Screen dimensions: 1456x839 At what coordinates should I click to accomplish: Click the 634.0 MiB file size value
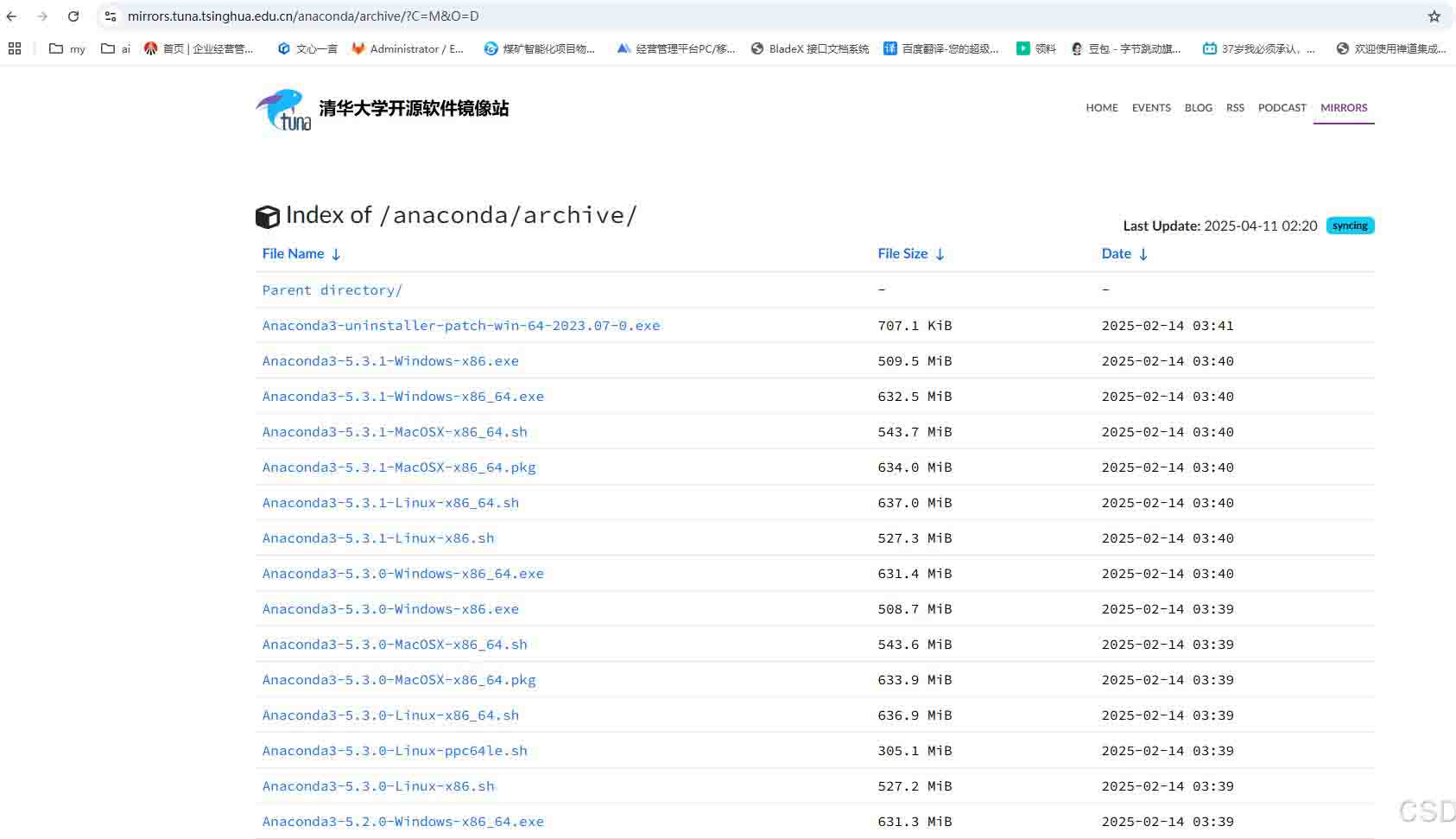click(915, 467)
